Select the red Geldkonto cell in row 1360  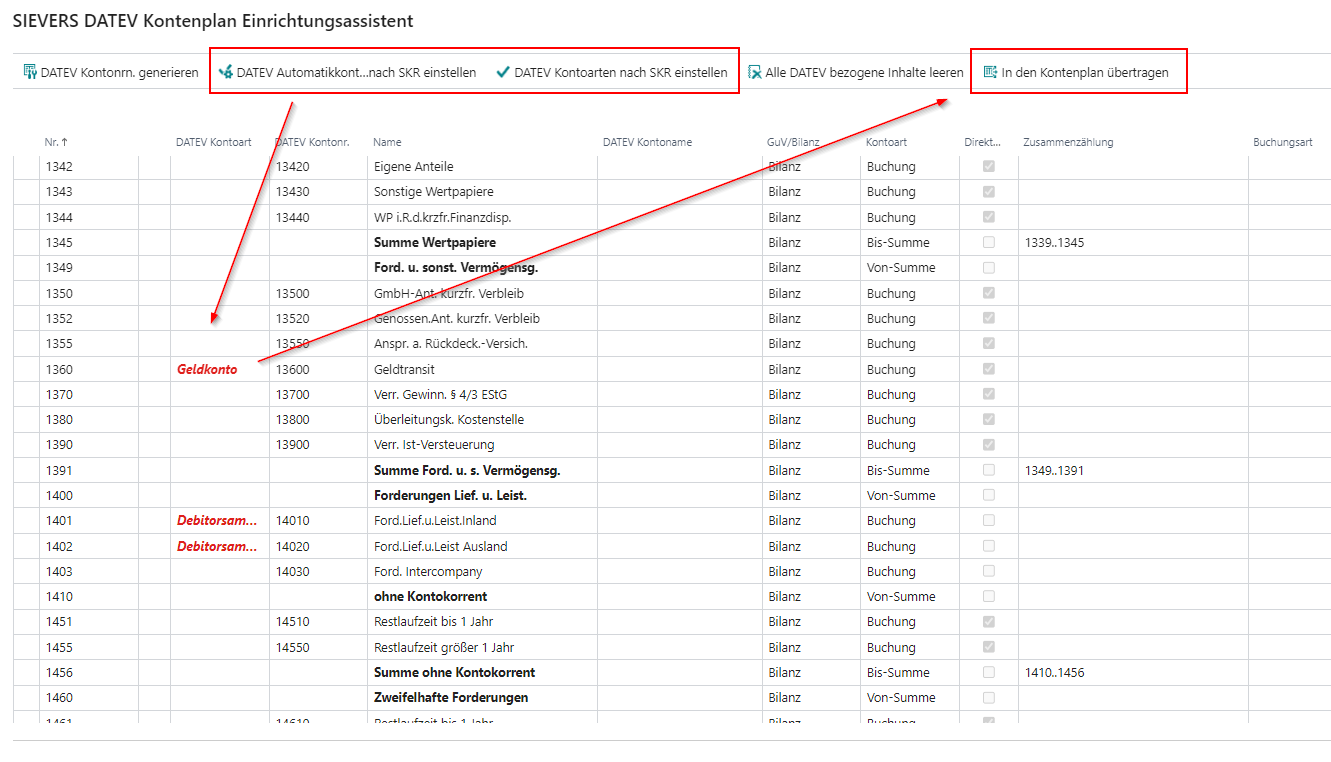(207, 369)
